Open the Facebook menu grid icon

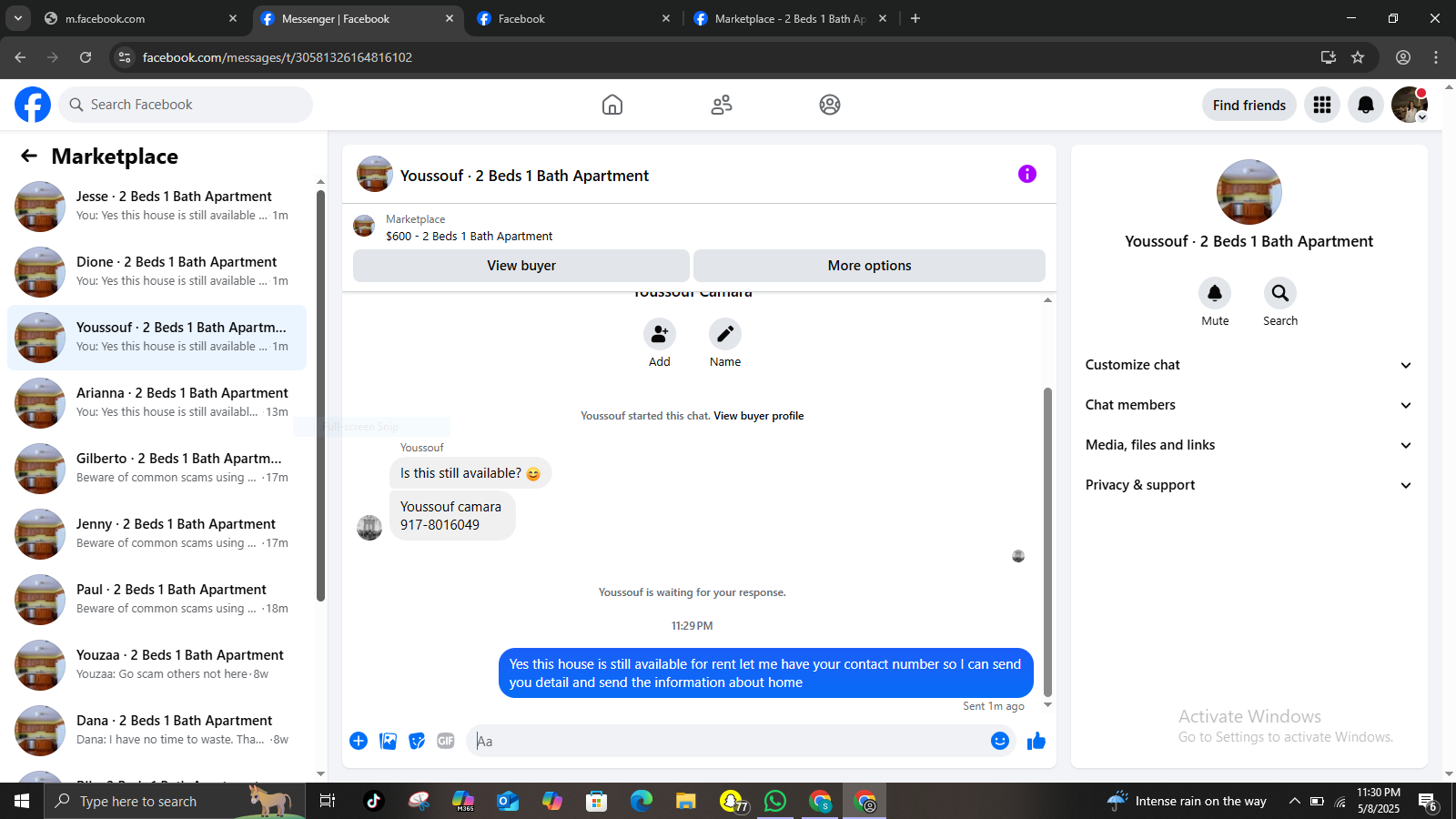pos(1322,105)
